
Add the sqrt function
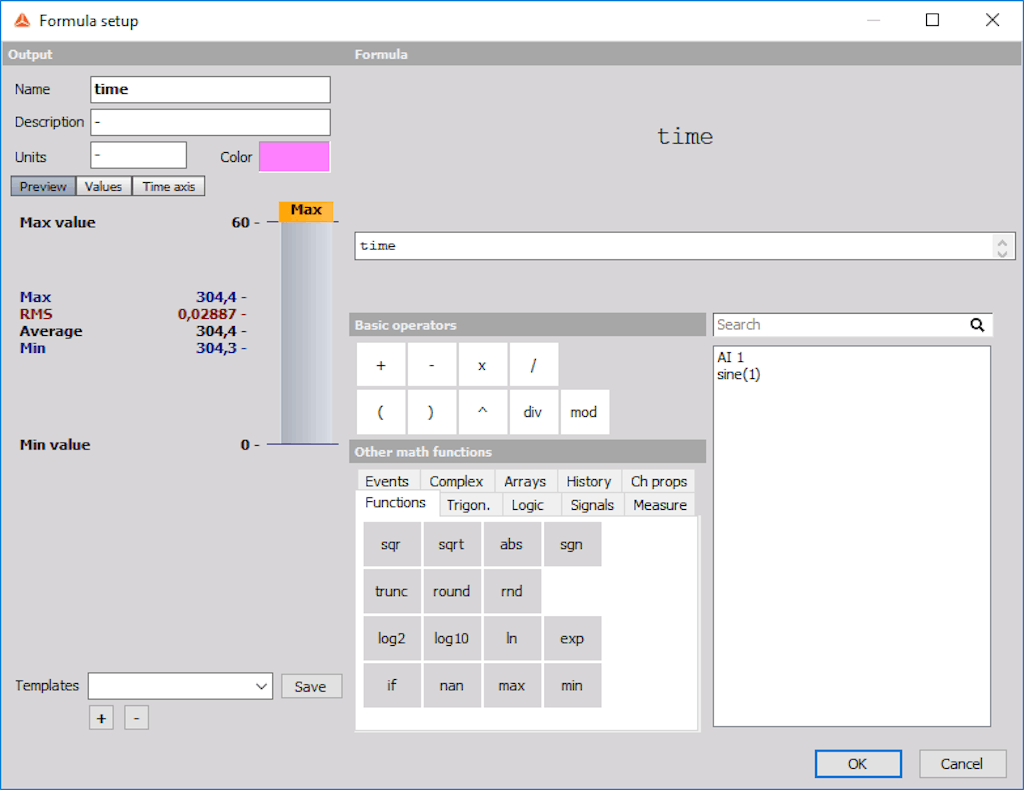pos(451,545)
